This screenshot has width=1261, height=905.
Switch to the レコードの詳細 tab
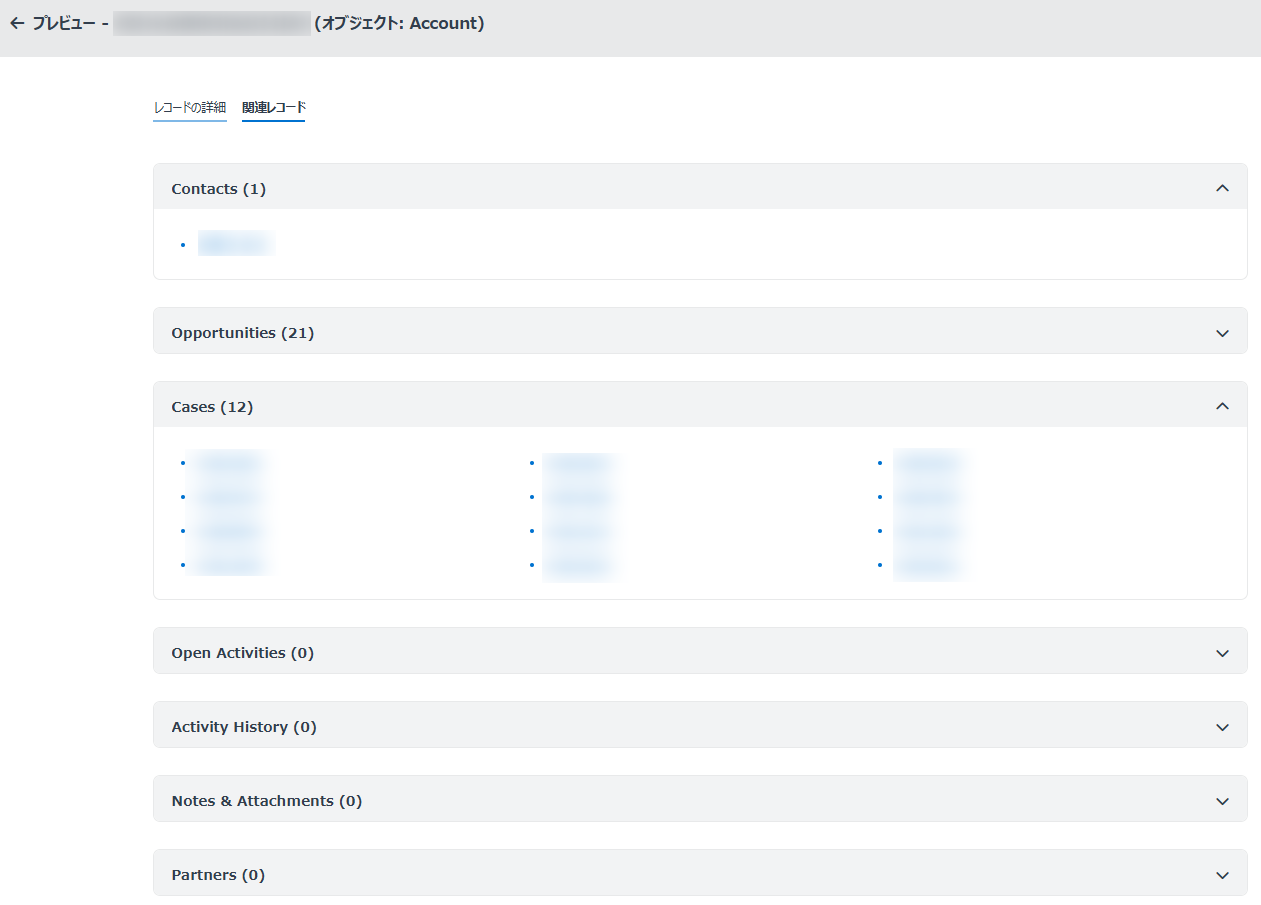189,107
